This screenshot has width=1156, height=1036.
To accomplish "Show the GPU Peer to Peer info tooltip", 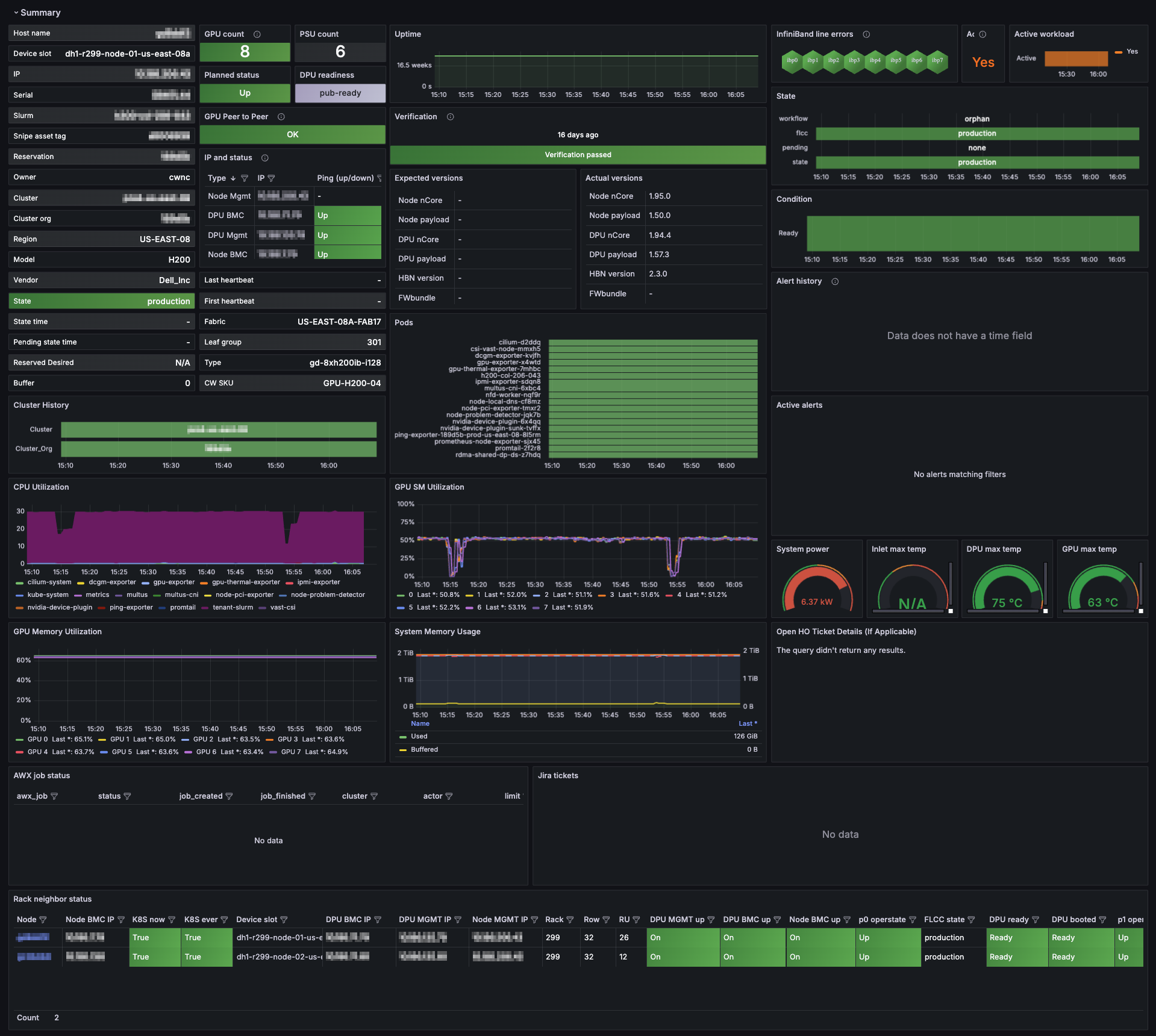I will pyautogui.click(x=281, y=116).
